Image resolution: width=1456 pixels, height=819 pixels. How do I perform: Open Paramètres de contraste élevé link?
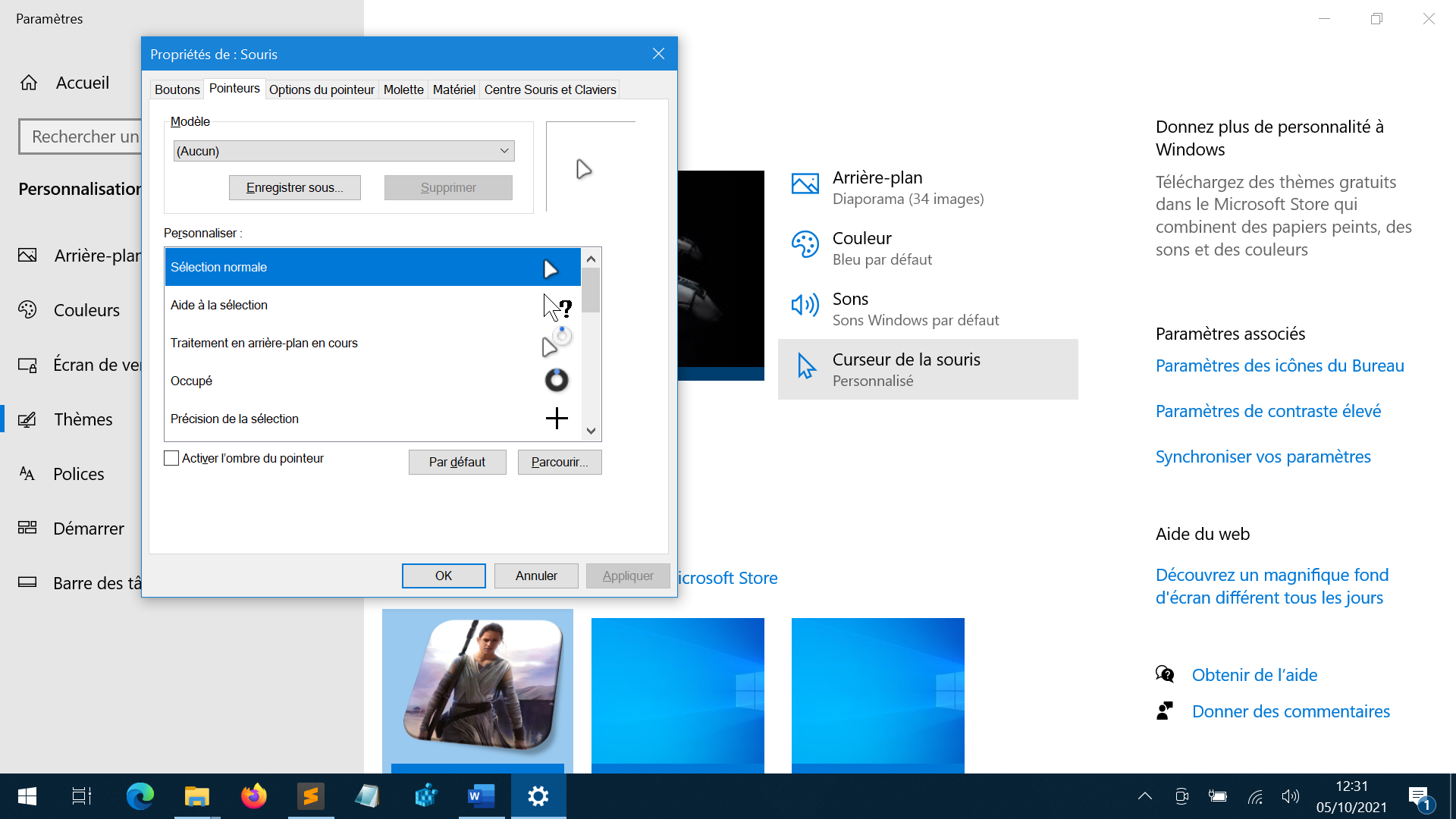[x=1268, y=411]
